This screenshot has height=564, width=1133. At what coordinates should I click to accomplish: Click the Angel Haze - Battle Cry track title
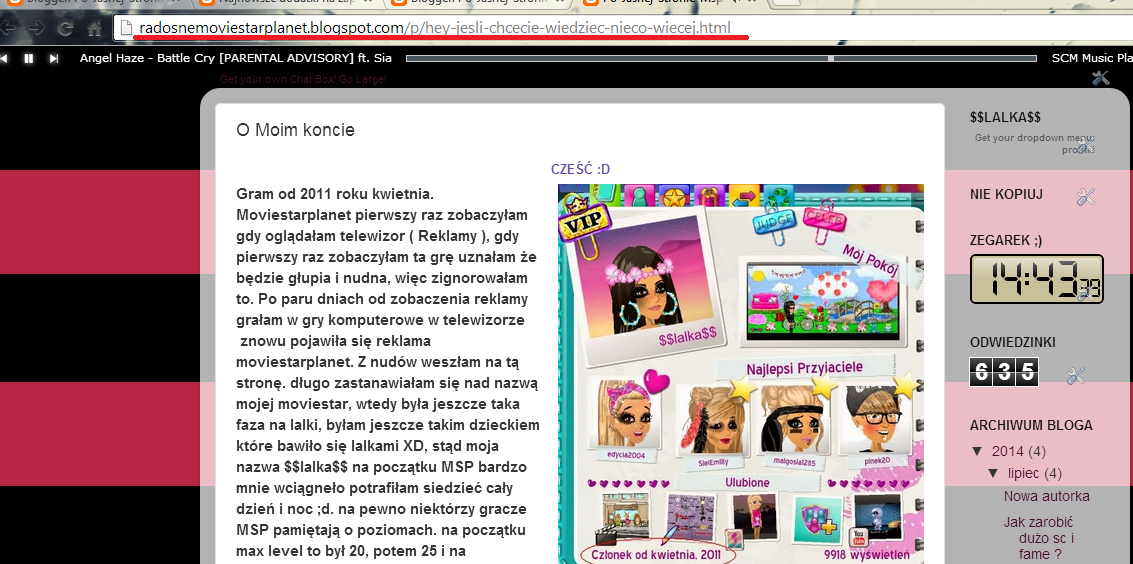tap(236, 58)
